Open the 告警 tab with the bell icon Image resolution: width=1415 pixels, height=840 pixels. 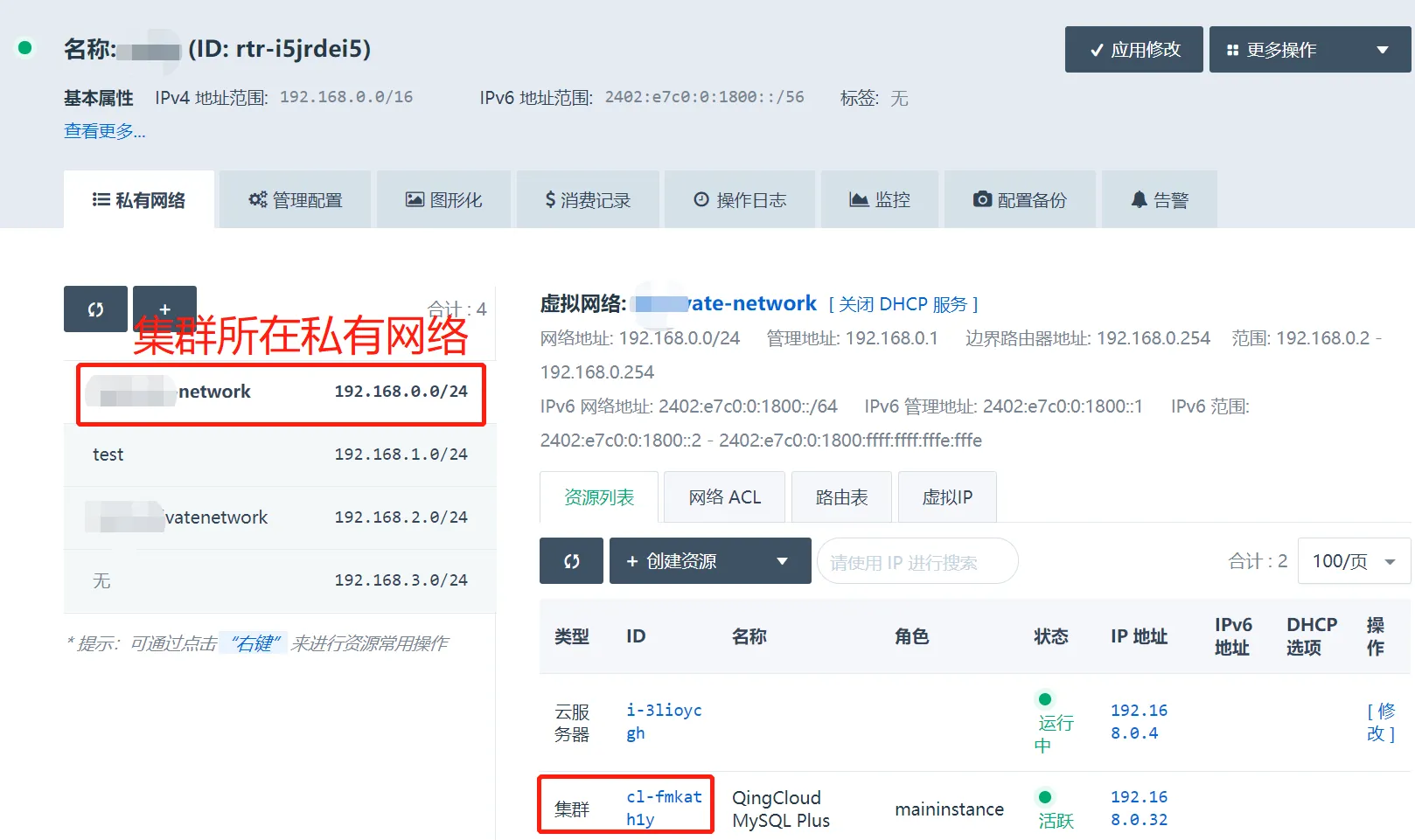pyautogui.click(x=1160, y=200)
